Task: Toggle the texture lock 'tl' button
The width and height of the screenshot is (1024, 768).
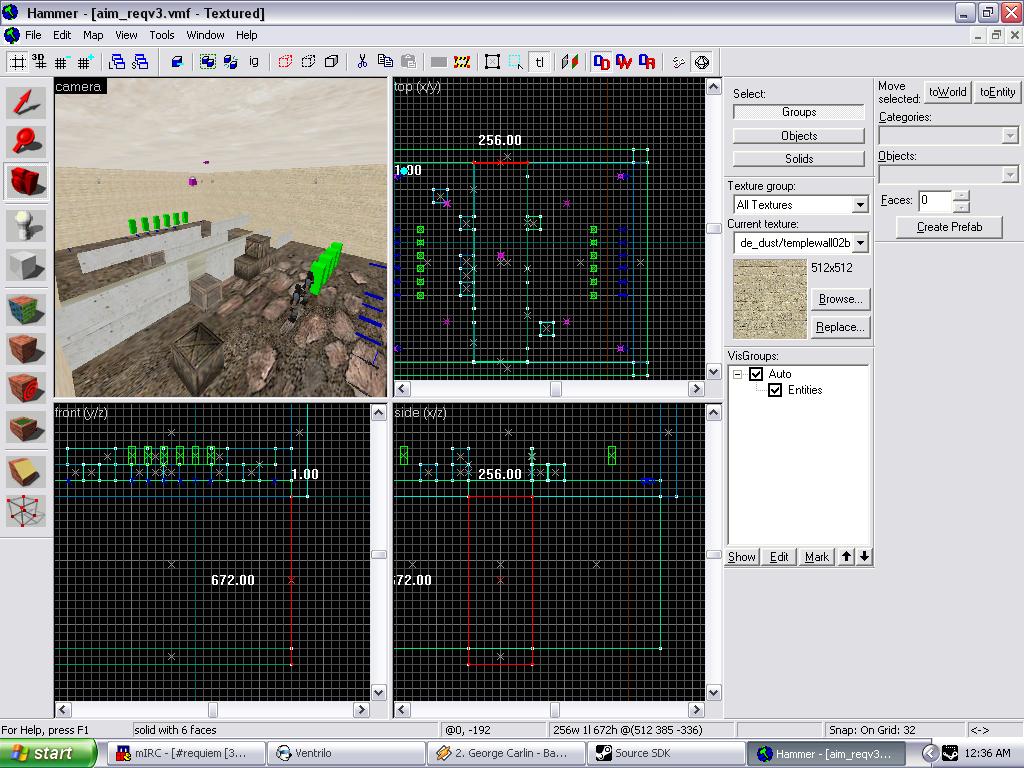Action: pos(540,62)
